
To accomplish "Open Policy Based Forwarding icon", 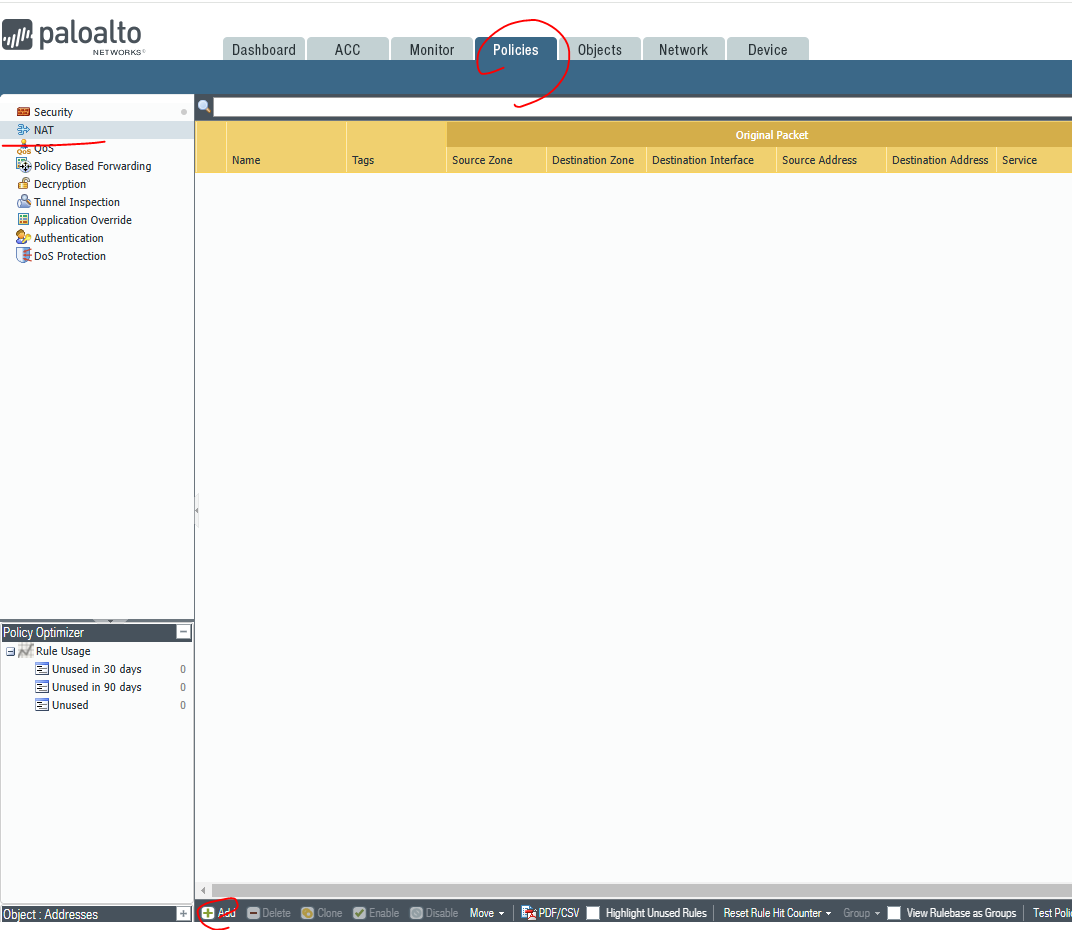I will pos(23,165).
